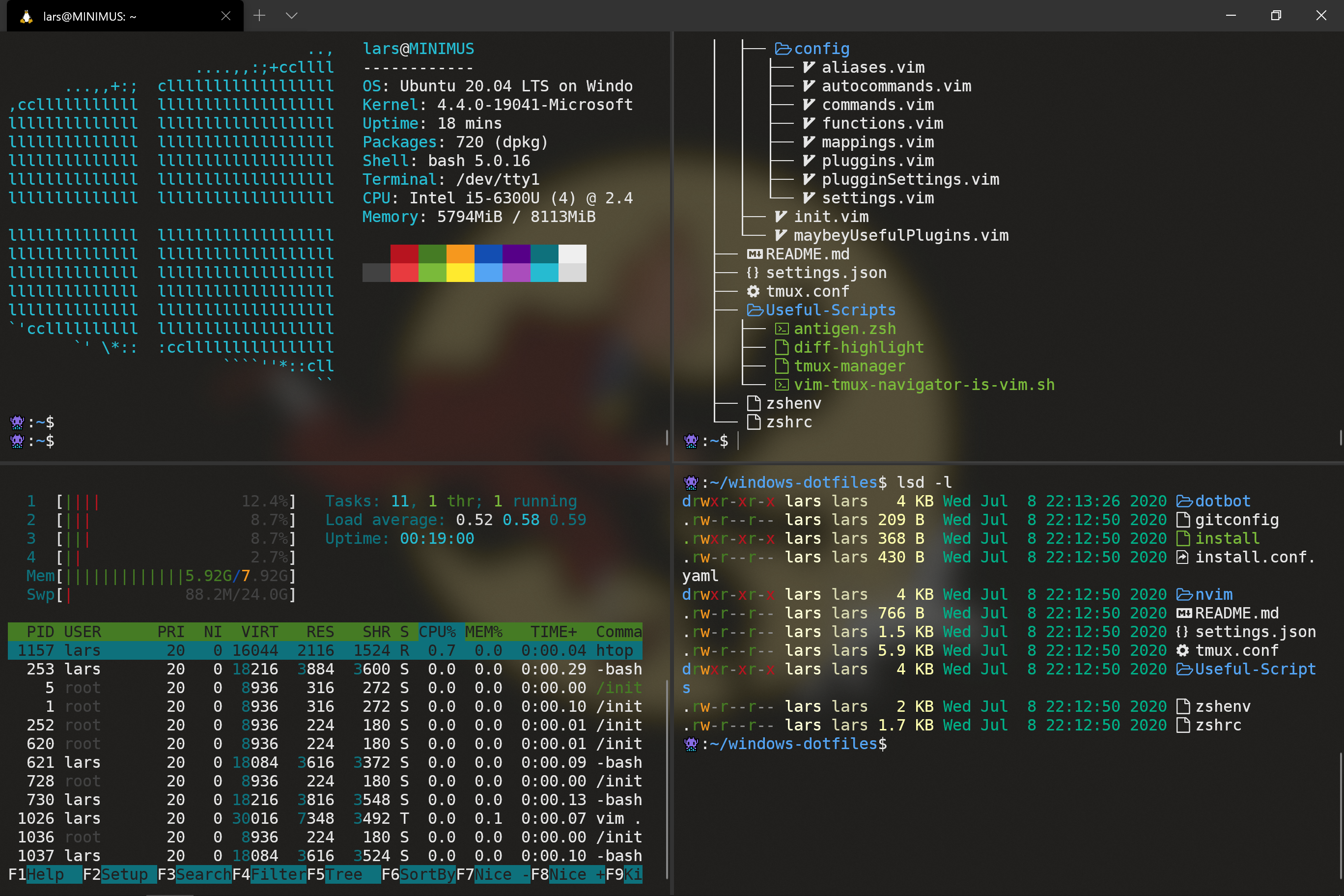Click F3 Search in htop footer
This screenshot has width=1344, height=896.
click(x=195, y=874)
